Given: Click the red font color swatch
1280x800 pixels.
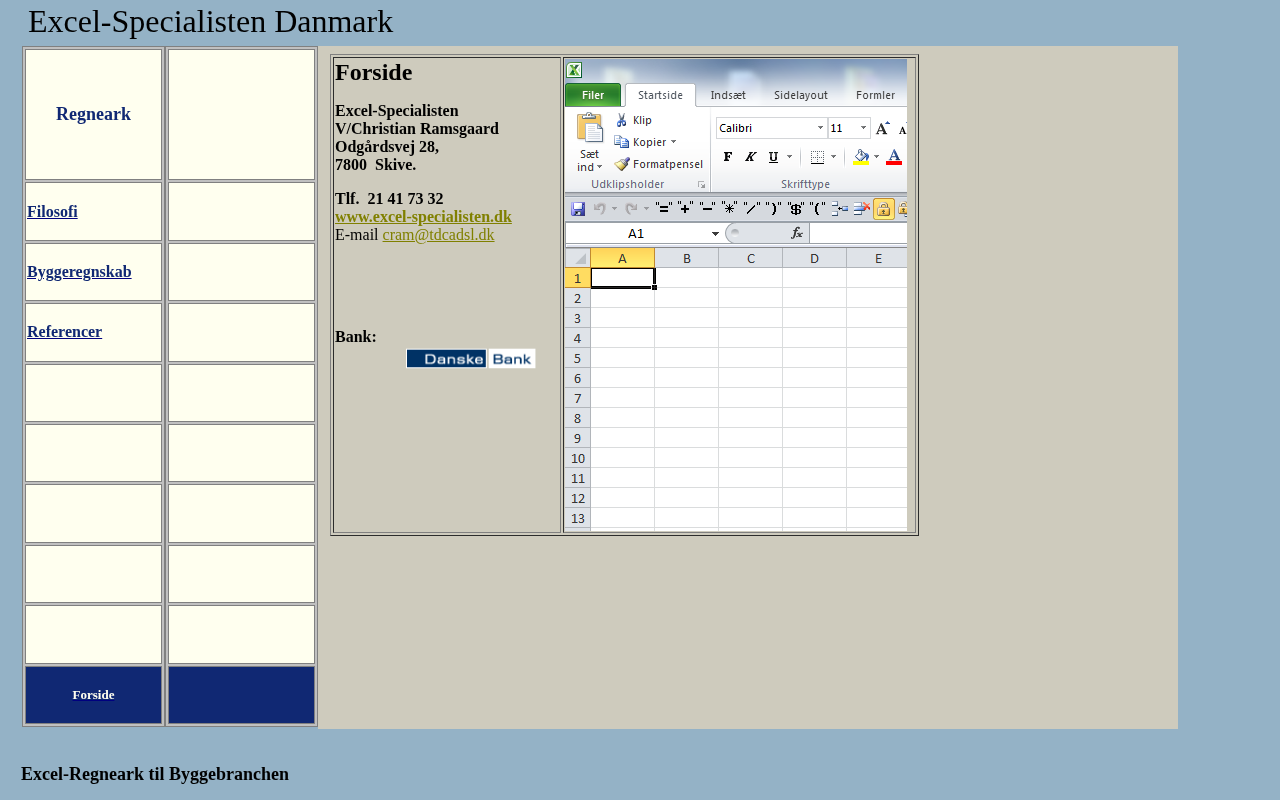Looking at the screenshot, I should pyautogui.click(x=892, y=157).
